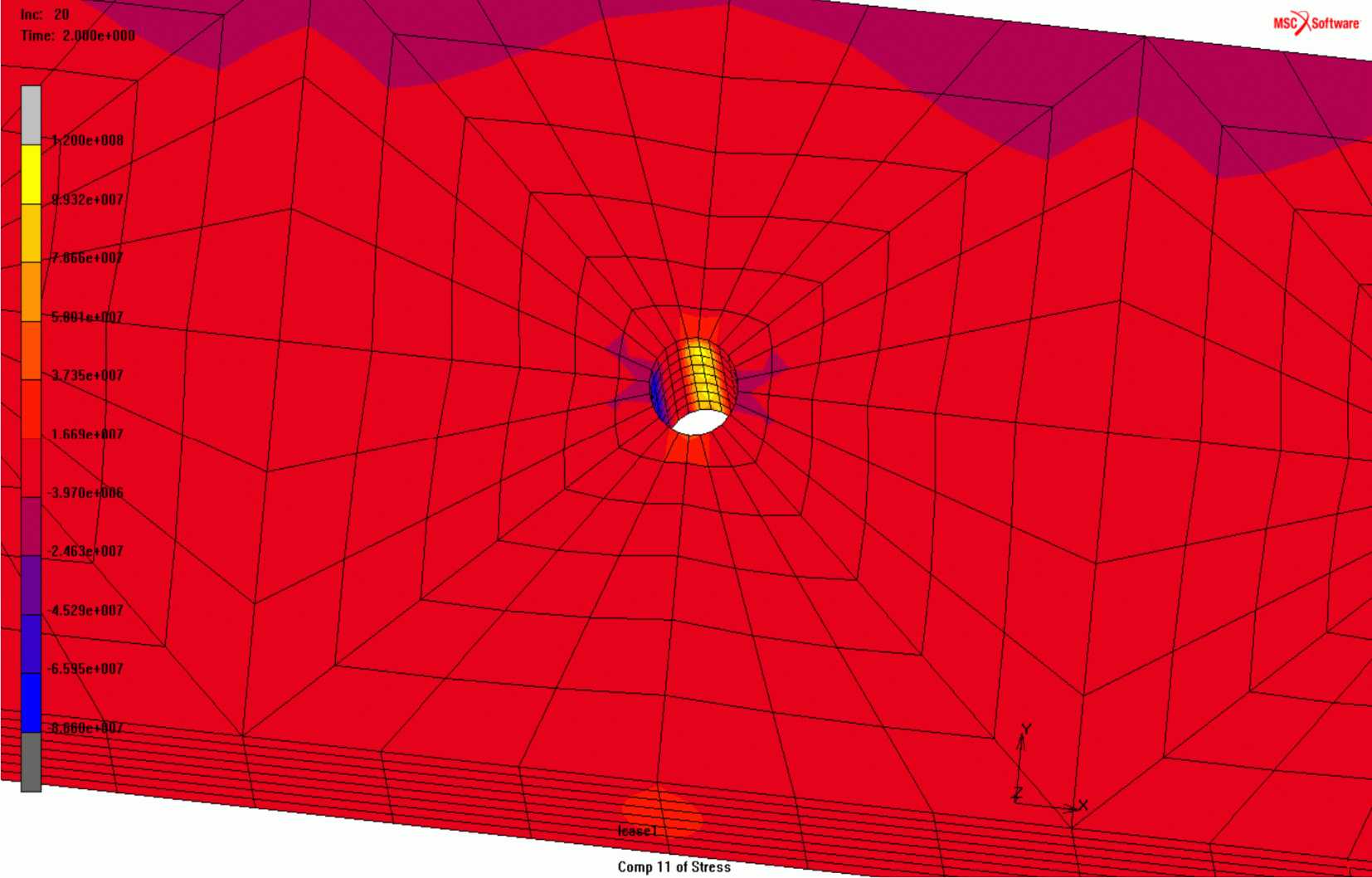The width and height of the screenshot is (1372, 878).
Task: Click the dark gray bottom legend swatch
Action: point(31,762)
